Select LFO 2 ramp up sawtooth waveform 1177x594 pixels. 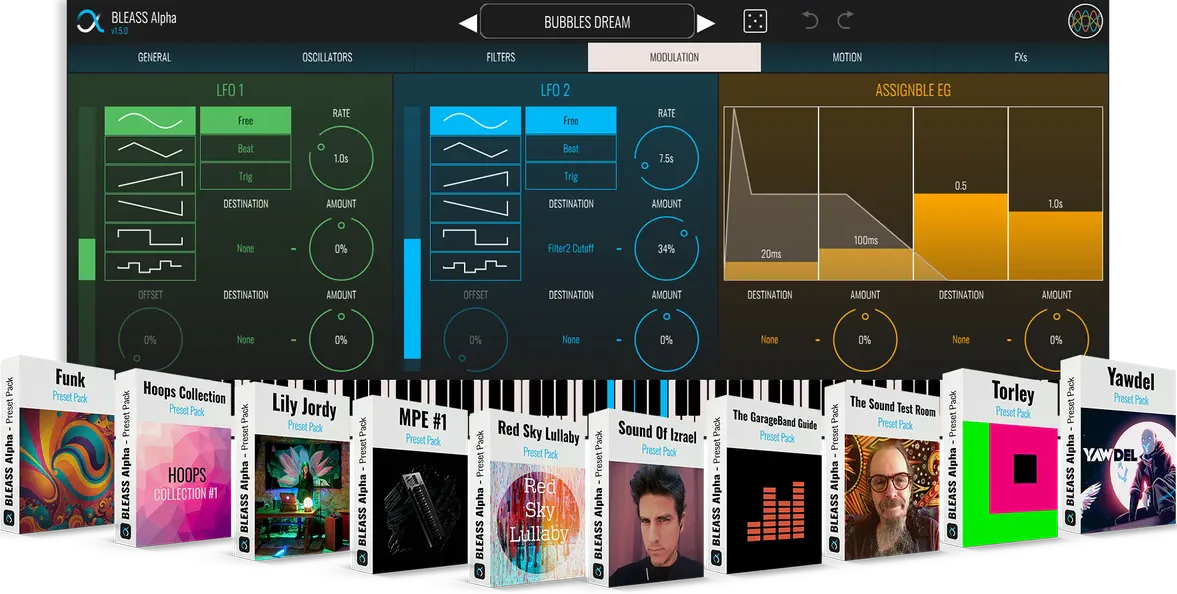pyautogui.click(x=475, y=179)
